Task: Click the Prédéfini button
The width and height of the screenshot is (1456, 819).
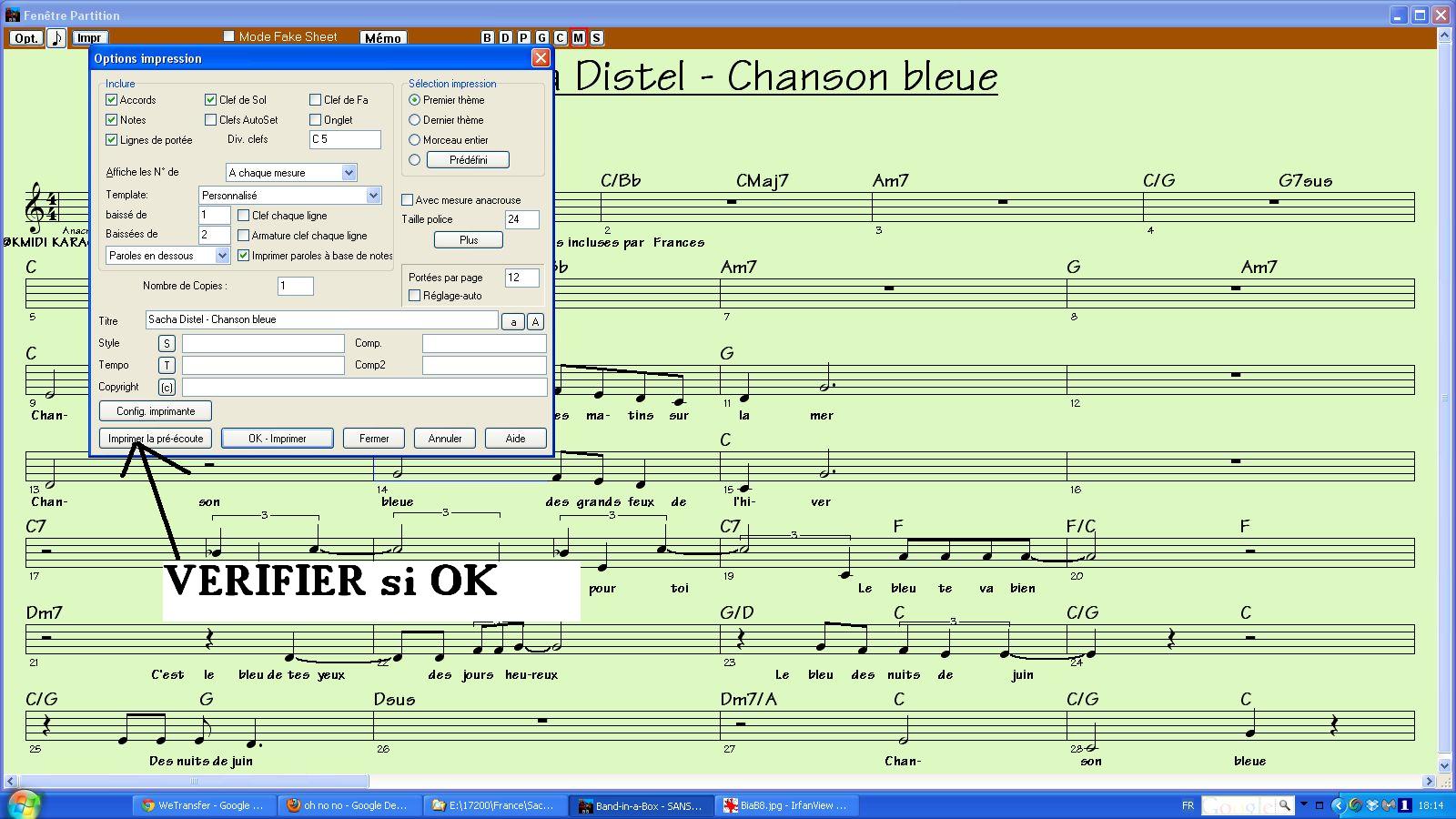Action: [x=468, y=160]
